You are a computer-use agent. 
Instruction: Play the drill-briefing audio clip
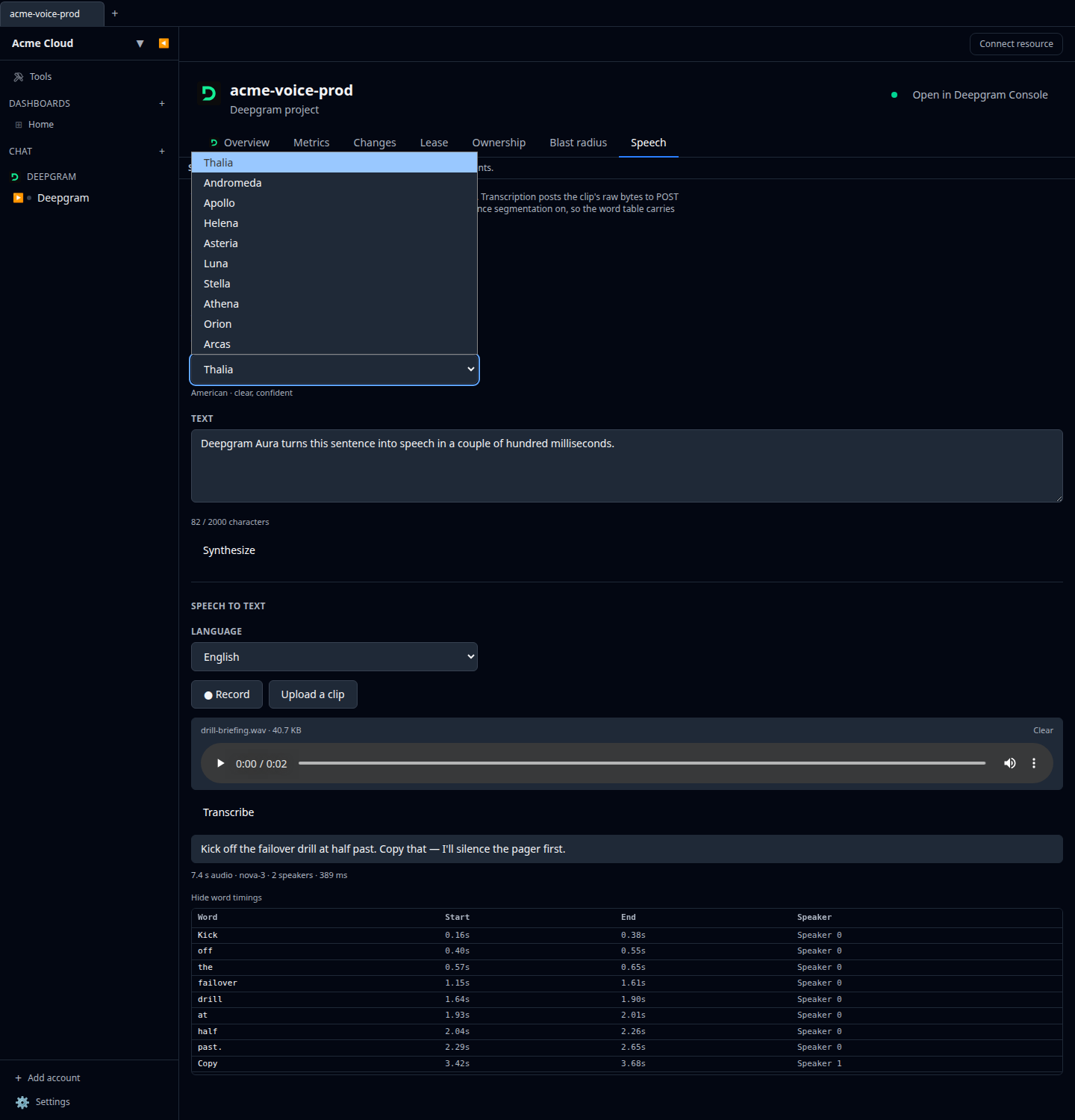pos(220,763)
